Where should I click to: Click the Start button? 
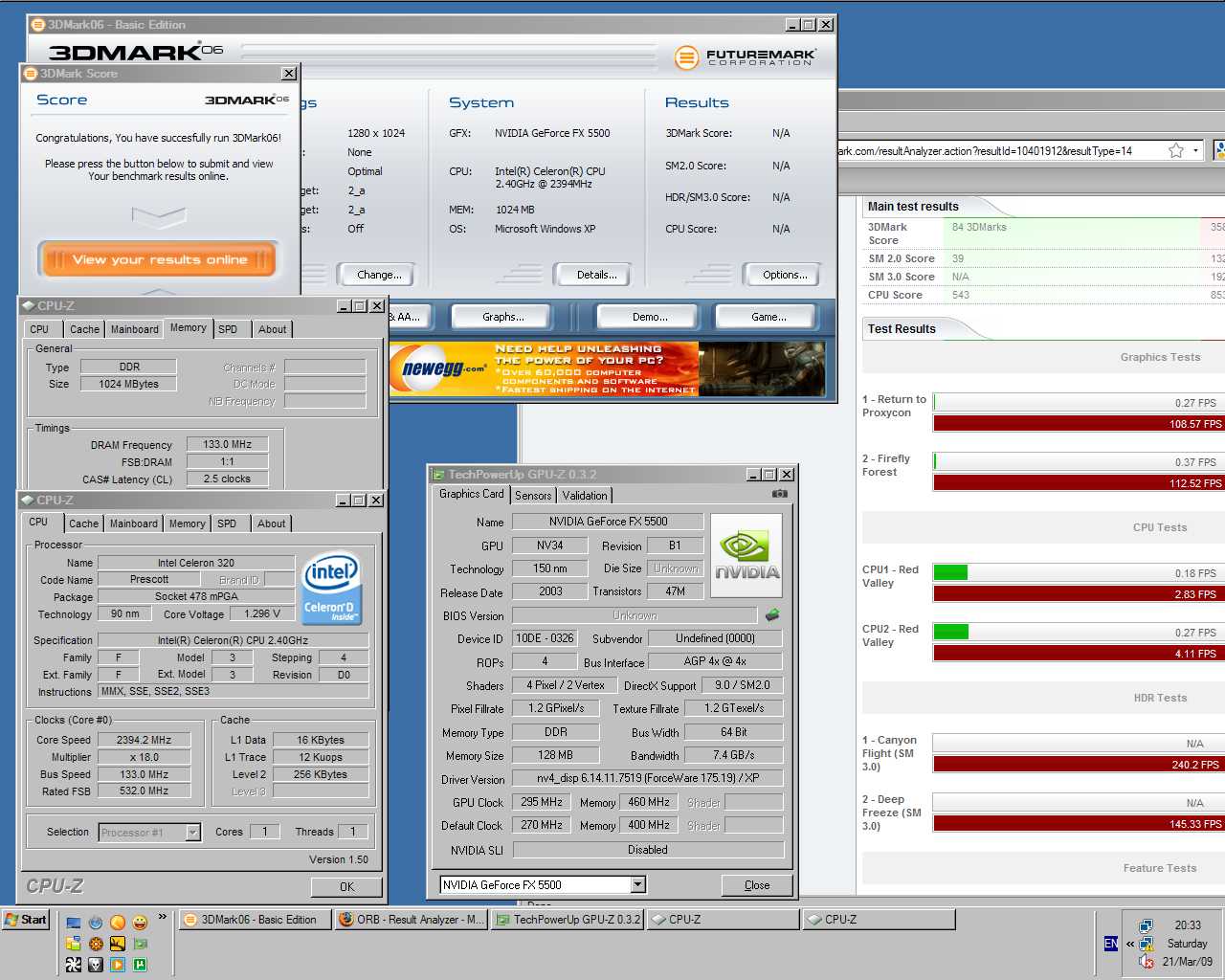pyautogui.click(x=26, y=920)
